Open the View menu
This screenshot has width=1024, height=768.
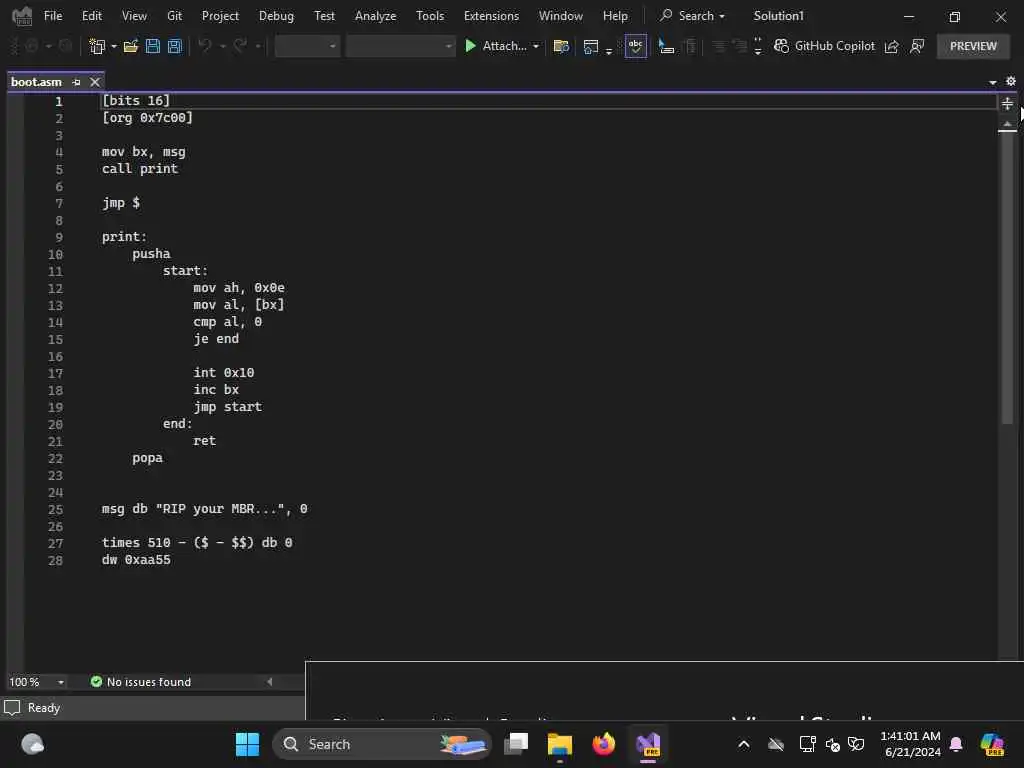[134, 16]
